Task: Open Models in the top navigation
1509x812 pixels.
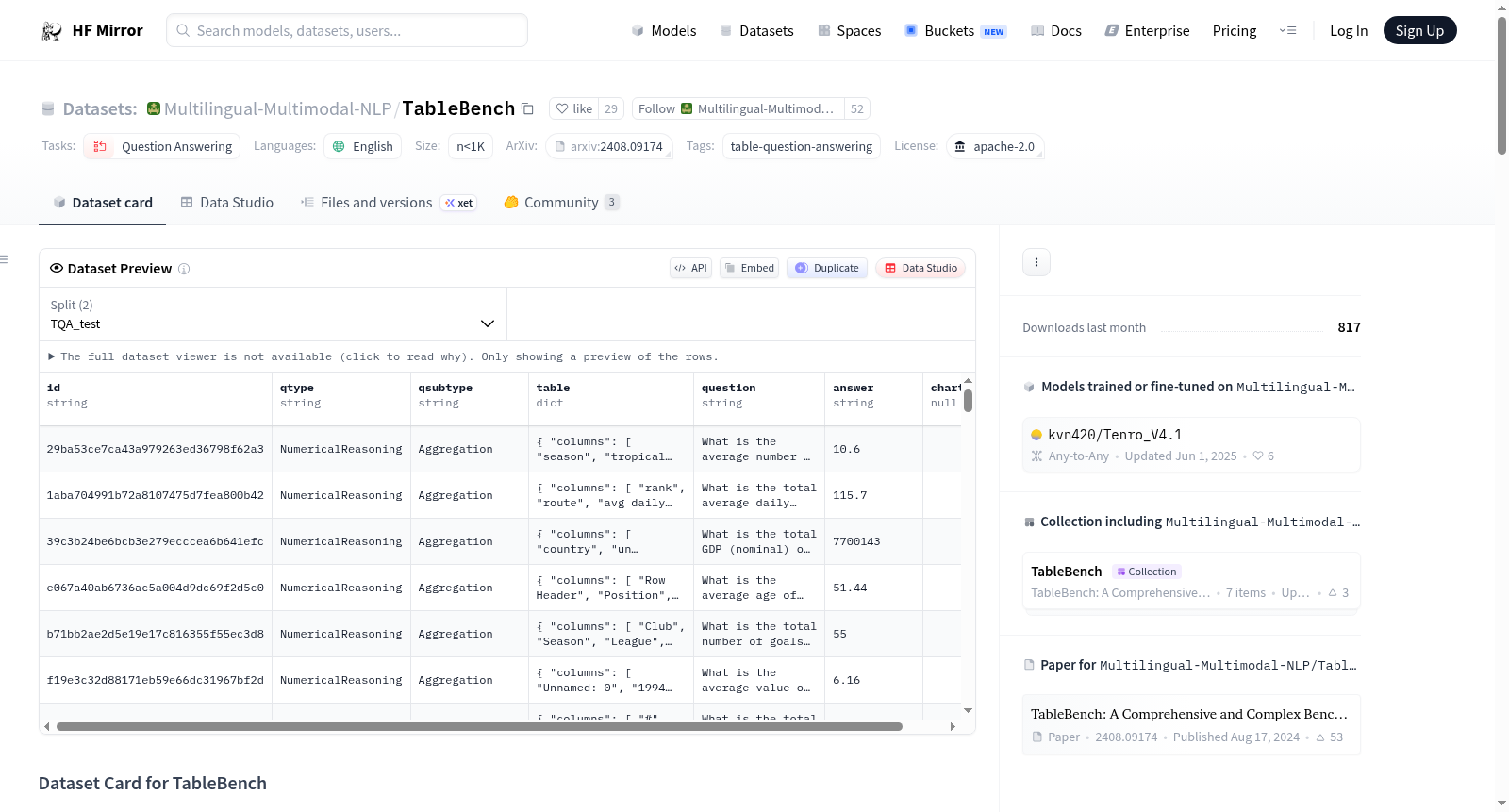Action: coord(664,31)
